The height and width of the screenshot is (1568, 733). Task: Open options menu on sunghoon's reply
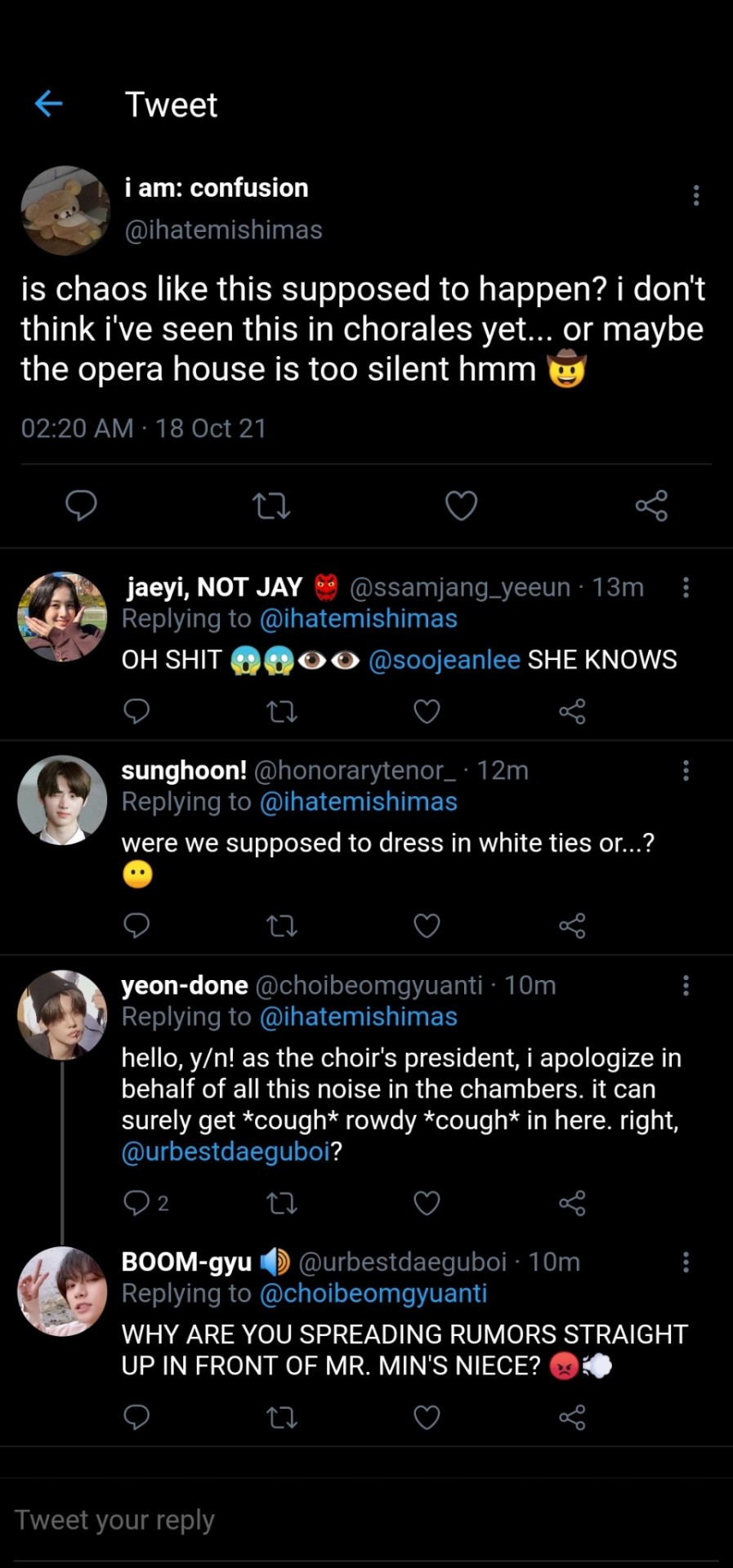(686, 770)
